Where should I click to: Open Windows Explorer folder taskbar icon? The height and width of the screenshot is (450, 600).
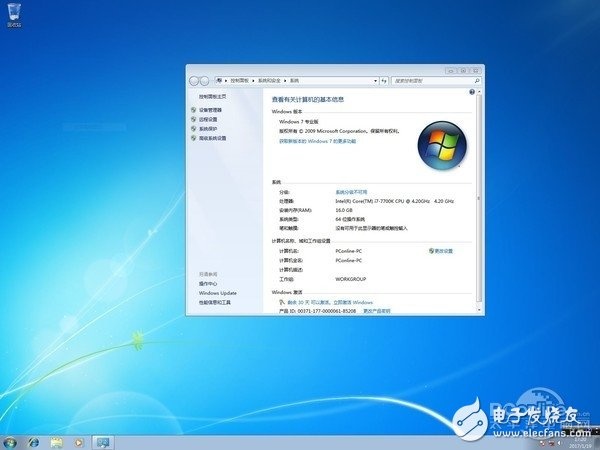click(x=56, y=443)
